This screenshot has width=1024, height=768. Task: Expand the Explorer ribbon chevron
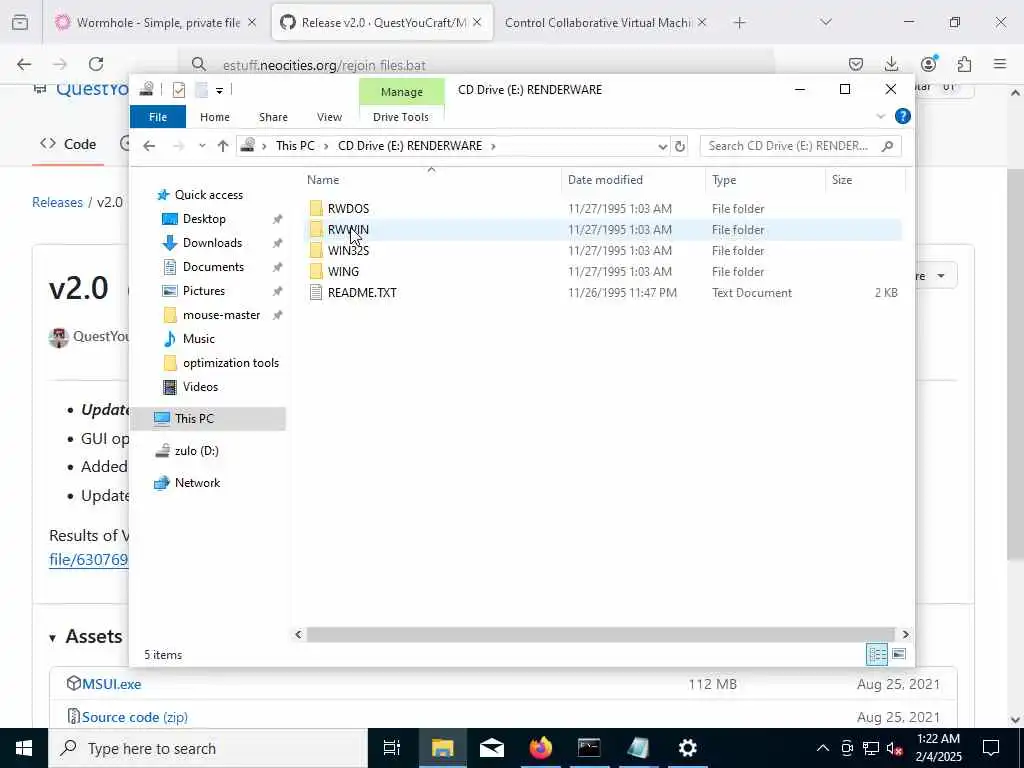[x=880, y=116]
